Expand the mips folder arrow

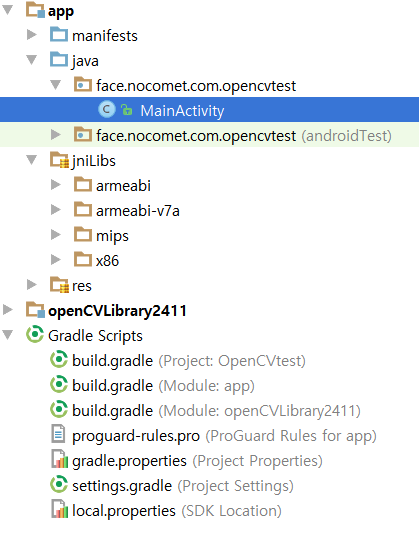pos(55,235)
